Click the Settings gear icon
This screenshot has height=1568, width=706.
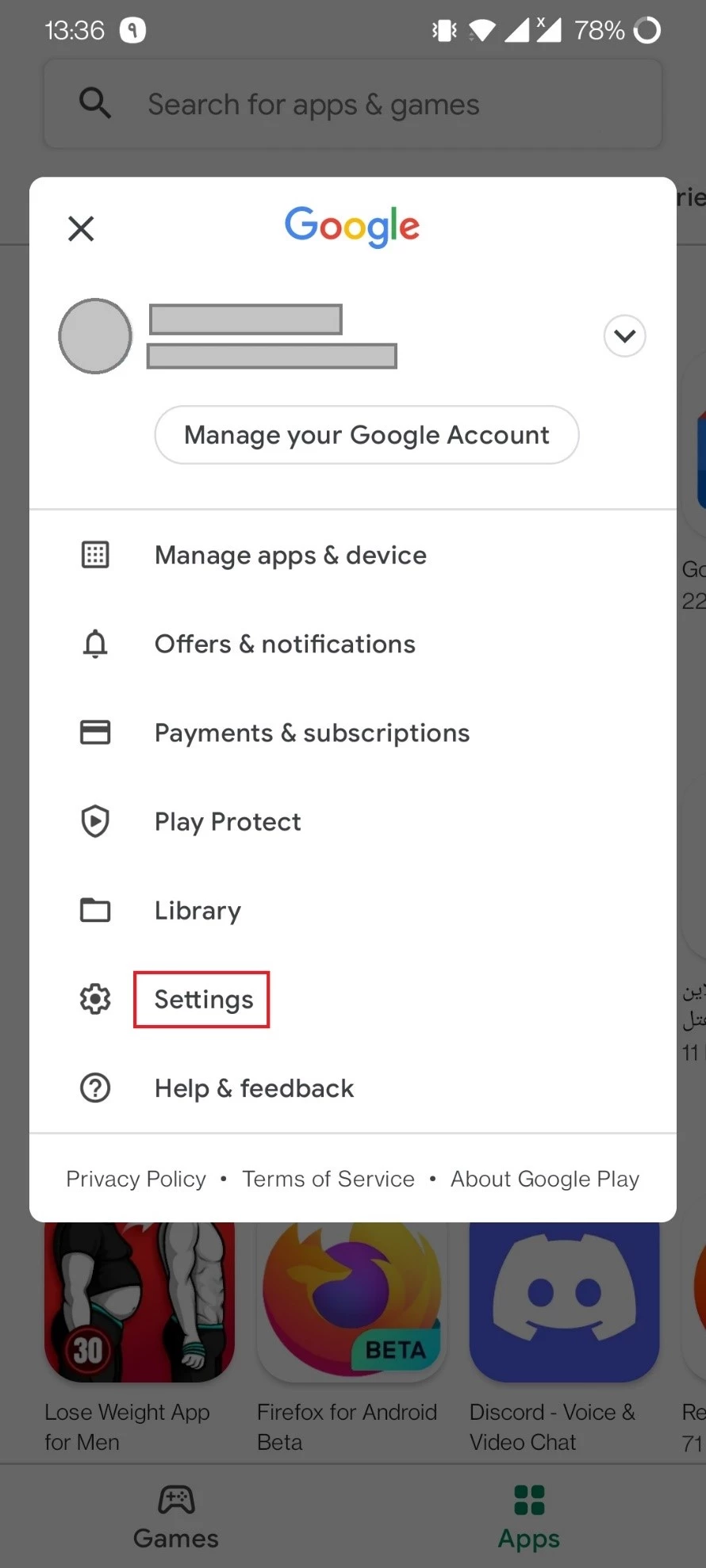95,999
